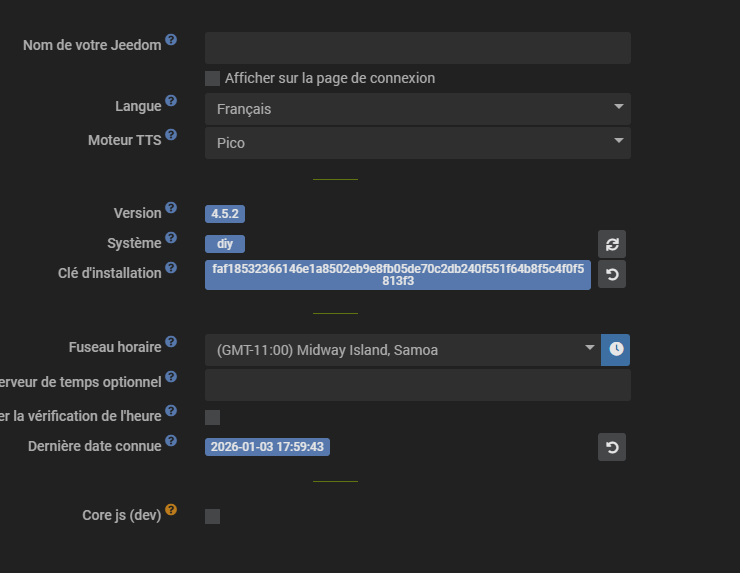Screen dimensions: 740x573
Task: Click the refresh icon for Système
Action: pos(612,244)
